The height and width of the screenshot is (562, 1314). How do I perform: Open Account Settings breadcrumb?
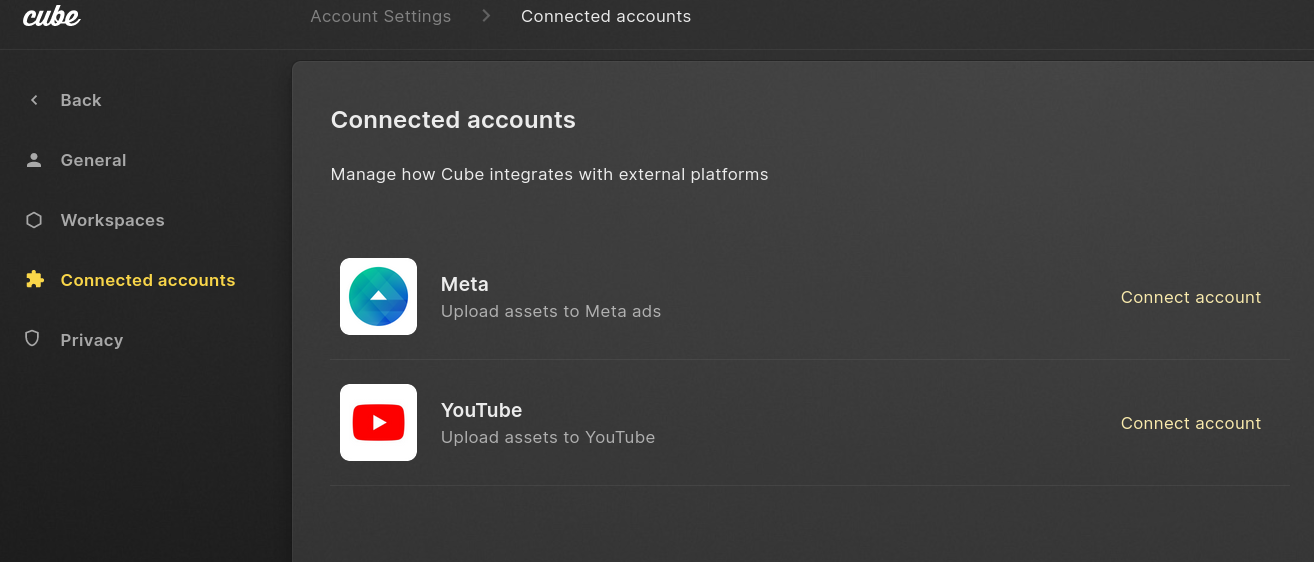click(381, 16)
